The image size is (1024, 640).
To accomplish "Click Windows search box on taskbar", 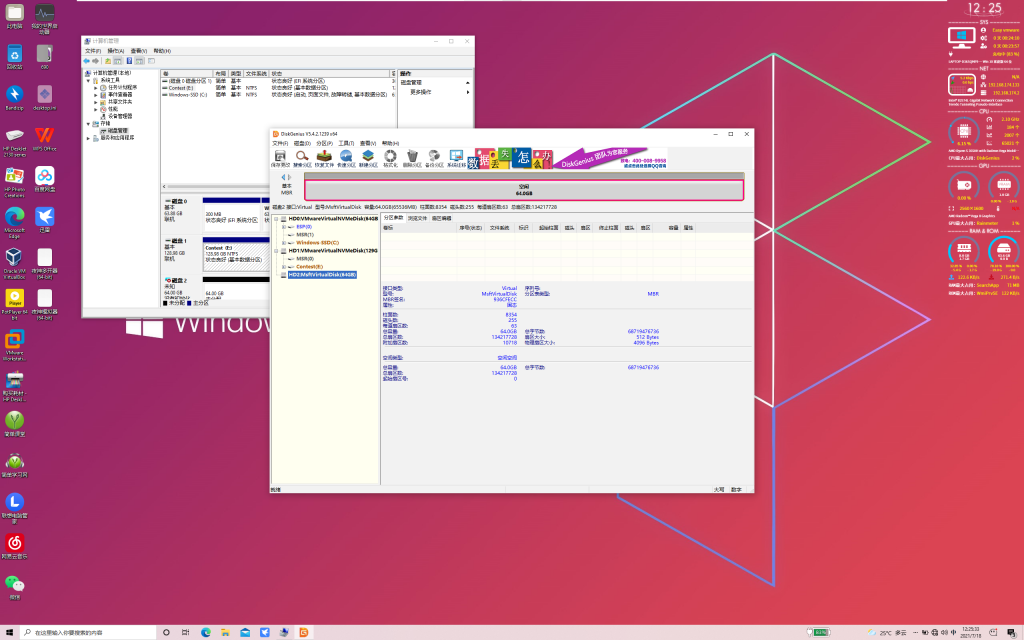I will (88, 632).
